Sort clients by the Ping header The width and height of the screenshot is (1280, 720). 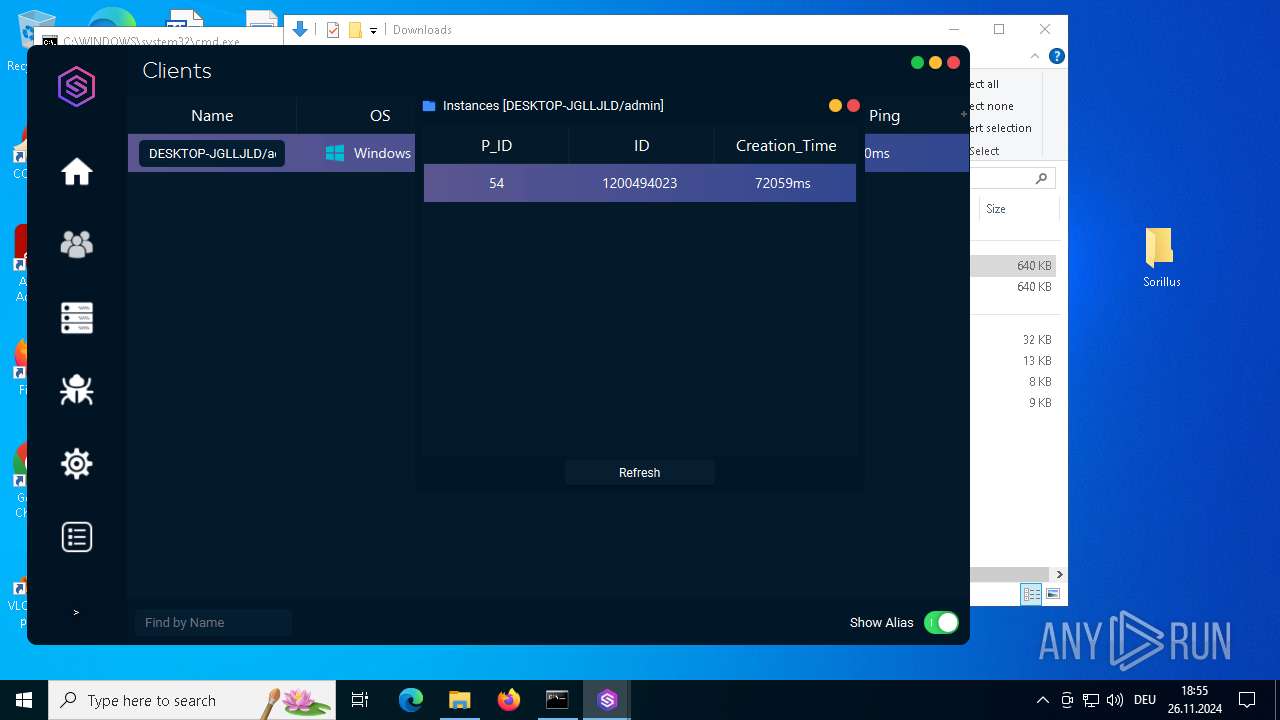coord(884,116)
